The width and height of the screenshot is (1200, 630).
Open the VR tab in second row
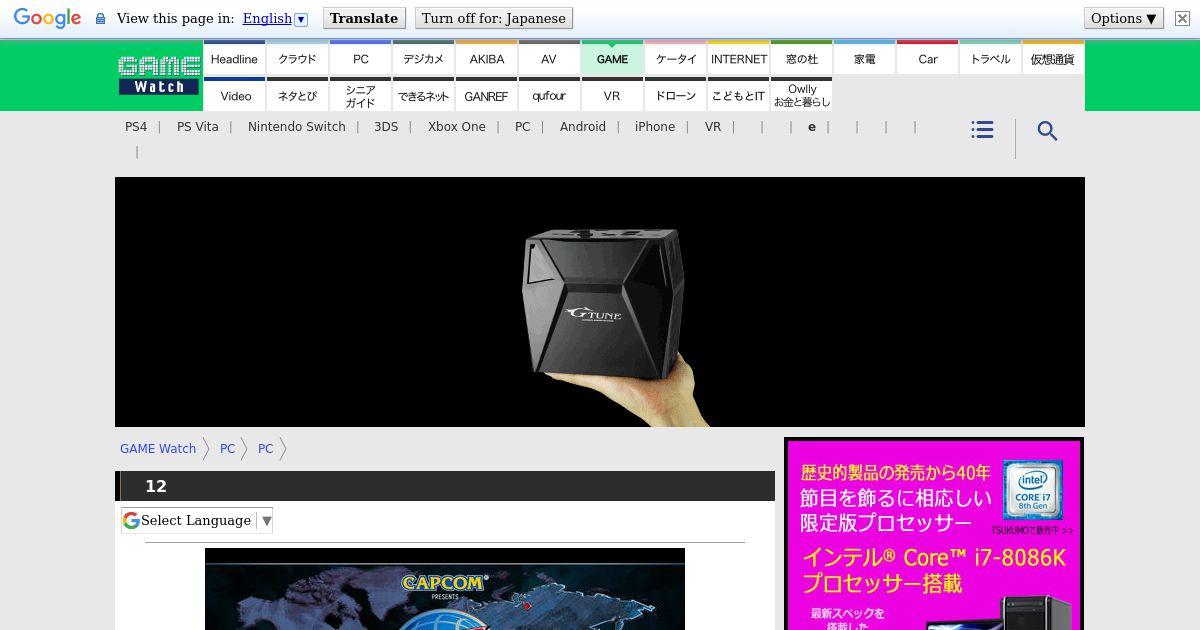pos(612,95)
